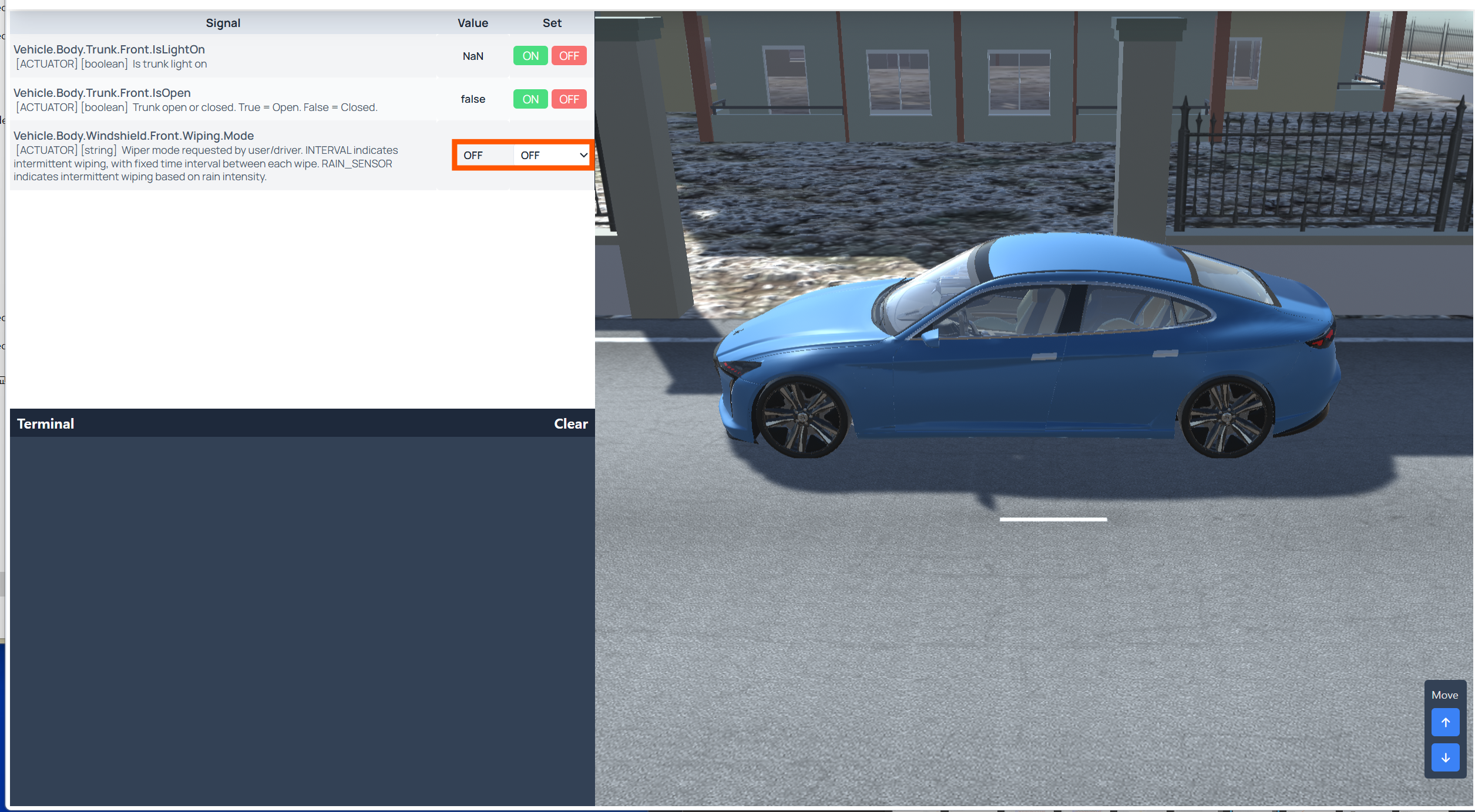Turn ON the Trunk.Front.IsLightOn signal
This screenshot has width=1475, height=812.
[x=530, y=56]
